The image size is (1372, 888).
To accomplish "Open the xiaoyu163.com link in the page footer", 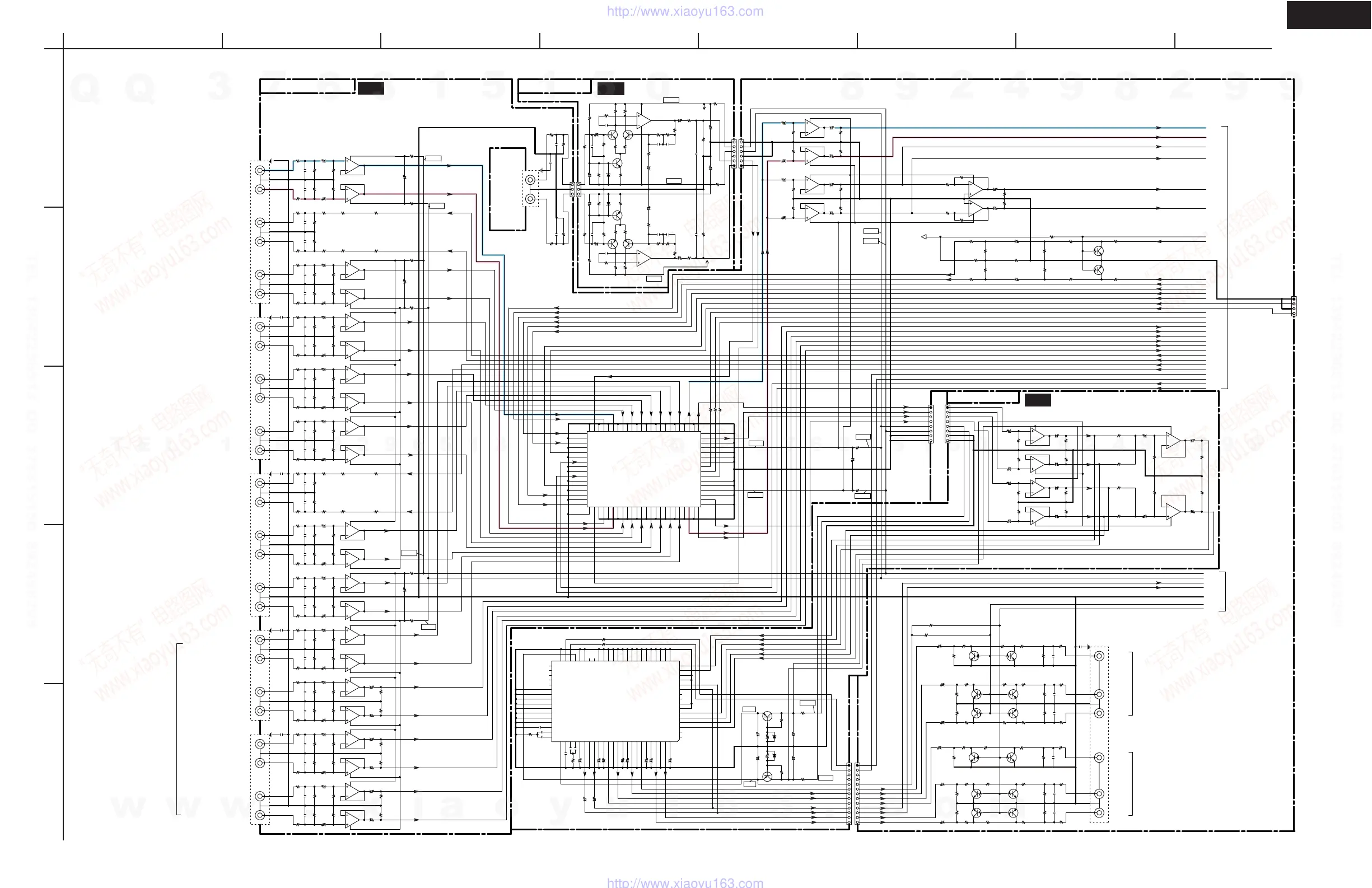I will [x=685, y=882].
